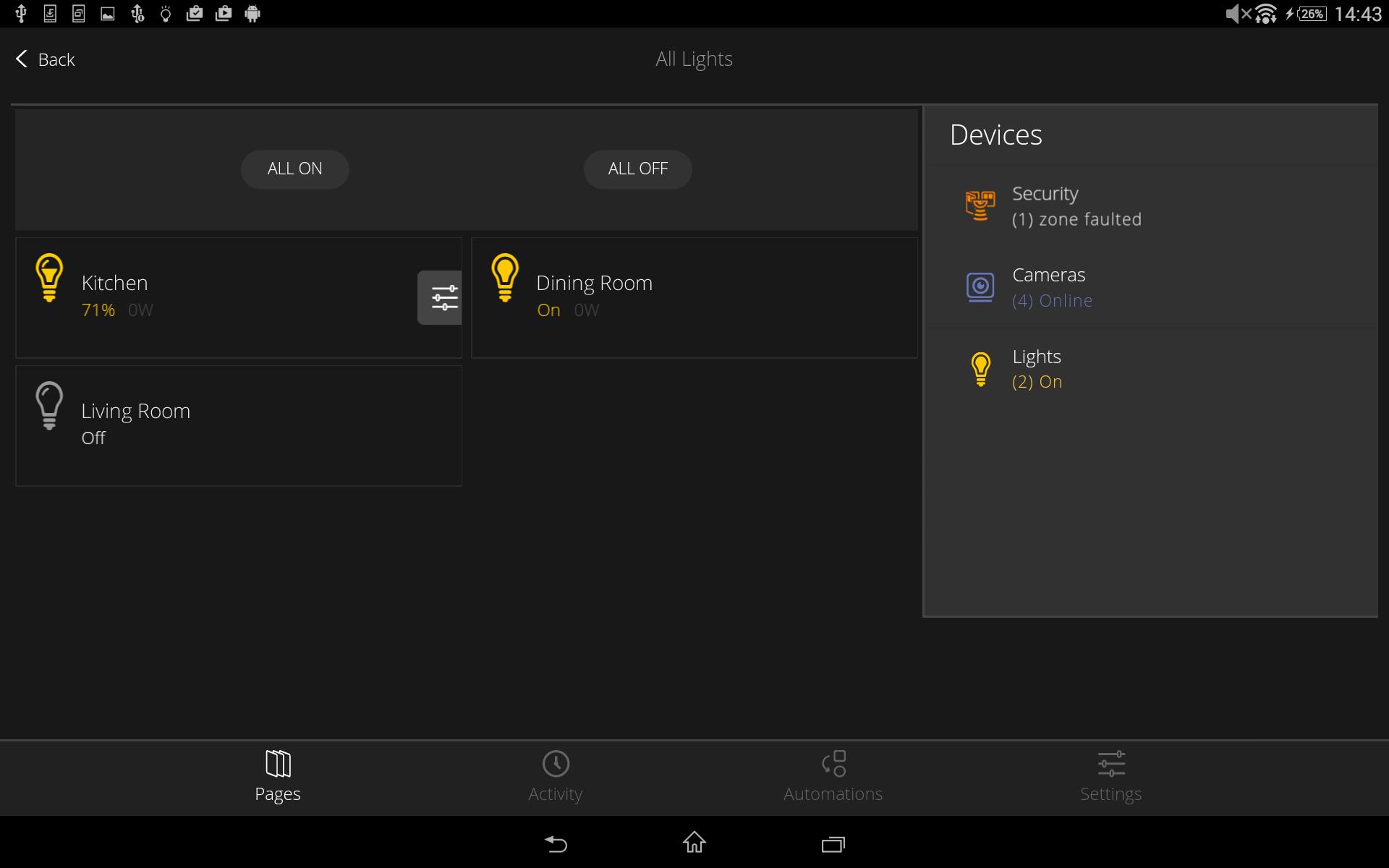Switch to the Activity tab
The width and height of the screenshot is (1389, 868).
click(x=556, y=778)
